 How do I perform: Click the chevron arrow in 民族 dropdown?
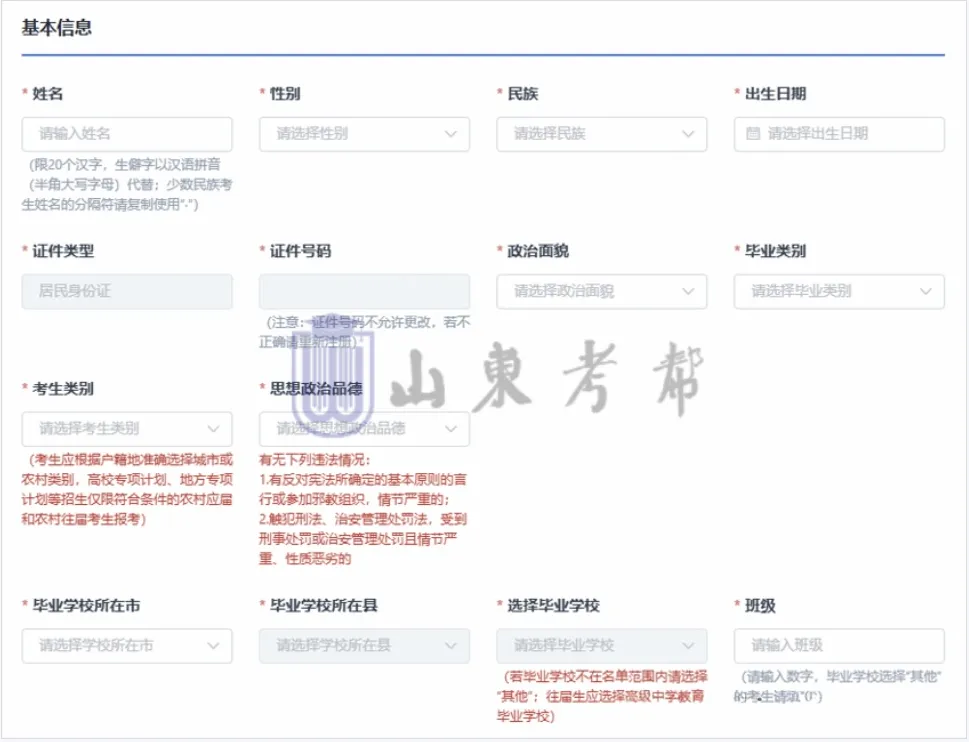tap(688, 134)
